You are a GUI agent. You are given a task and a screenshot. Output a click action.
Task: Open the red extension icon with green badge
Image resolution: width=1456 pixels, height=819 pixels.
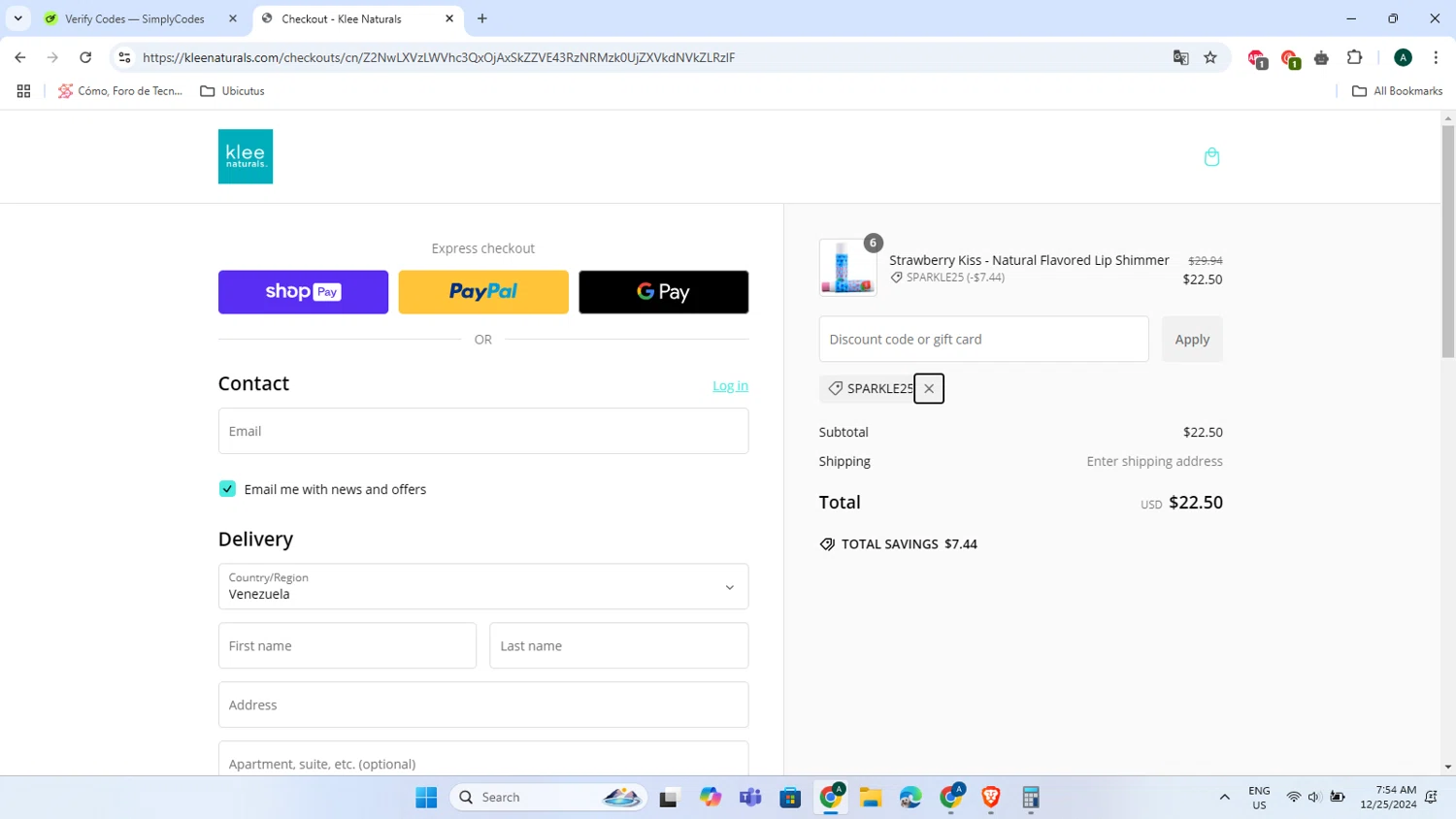(x=1290, y=59)
